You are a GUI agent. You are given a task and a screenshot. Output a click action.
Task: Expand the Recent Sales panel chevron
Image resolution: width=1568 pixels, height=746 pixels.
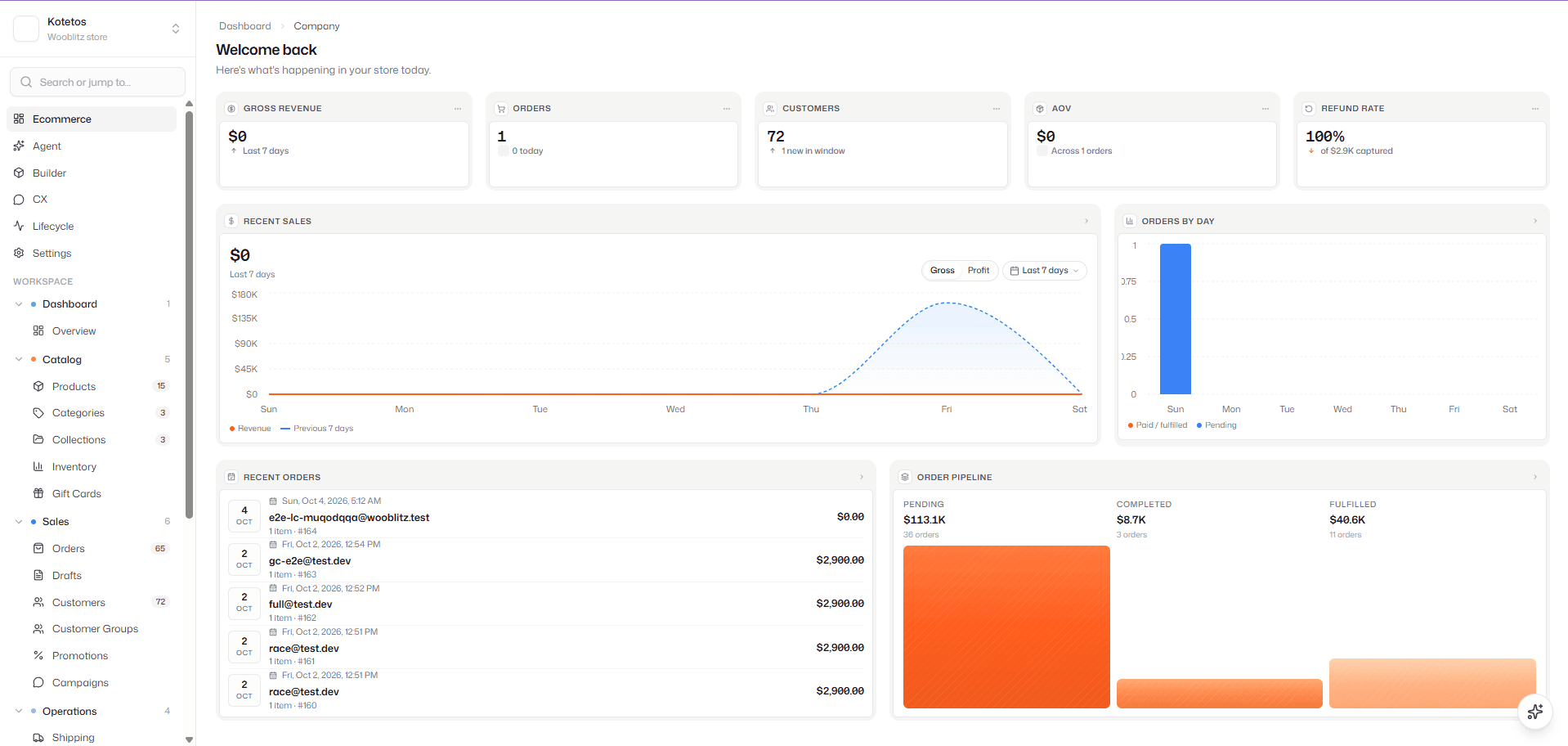click(1086, 221)
